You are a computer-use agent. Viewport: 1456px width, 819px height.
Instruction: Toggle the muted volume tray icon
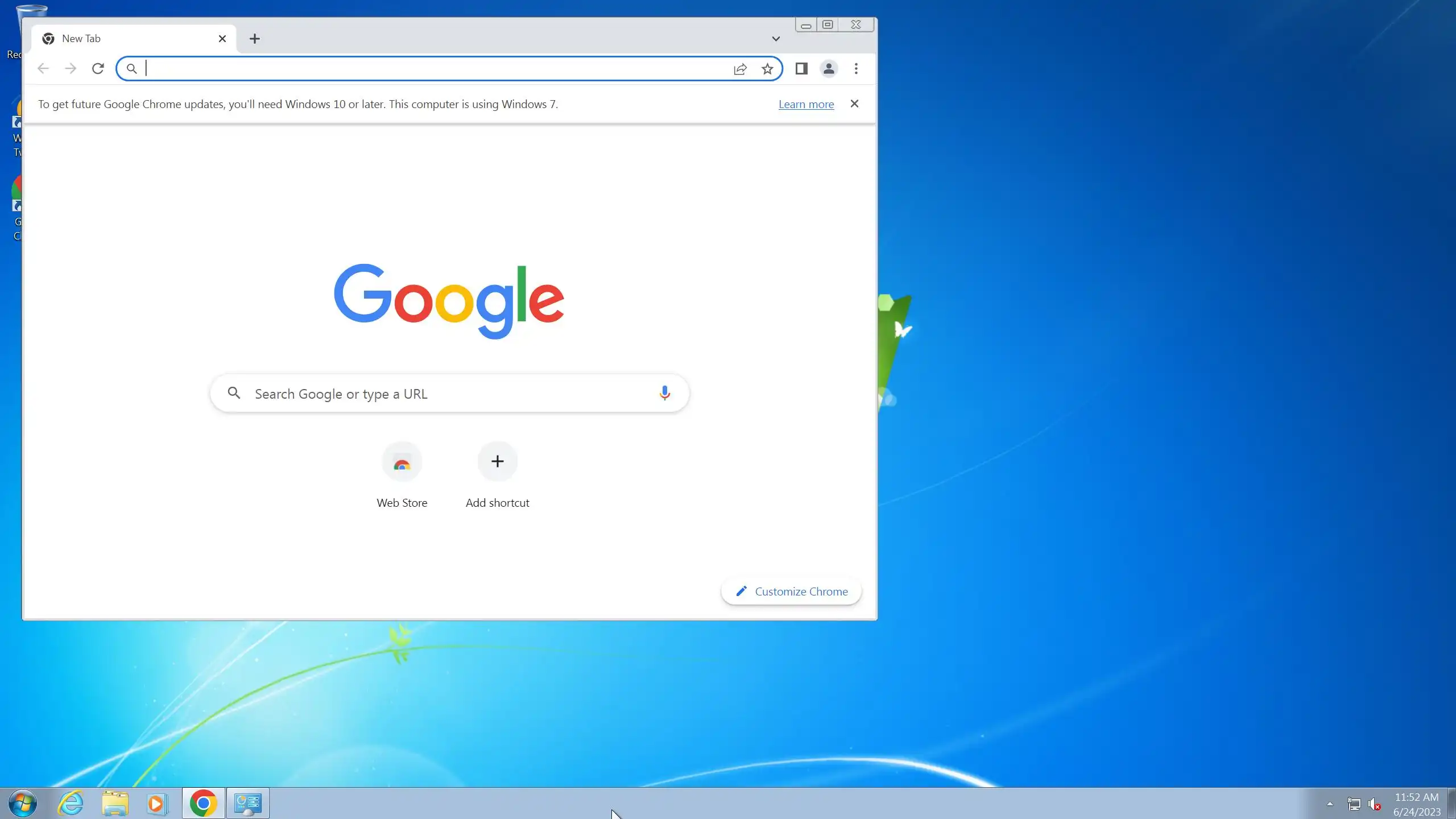coord(1374,804)
